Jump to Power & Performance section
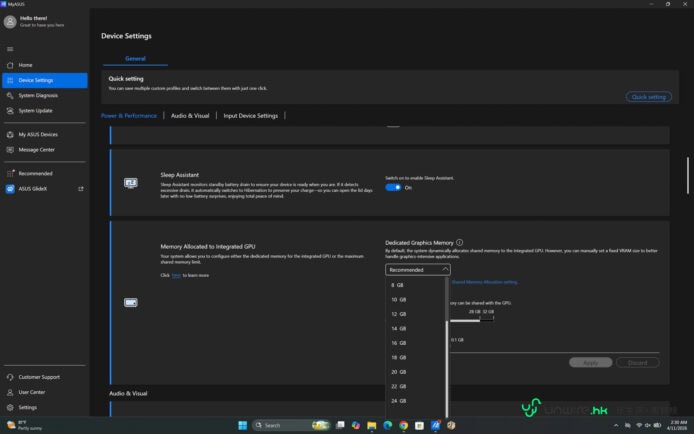The height and width of the screenshot is (434, 694). [x=129, y=116]
